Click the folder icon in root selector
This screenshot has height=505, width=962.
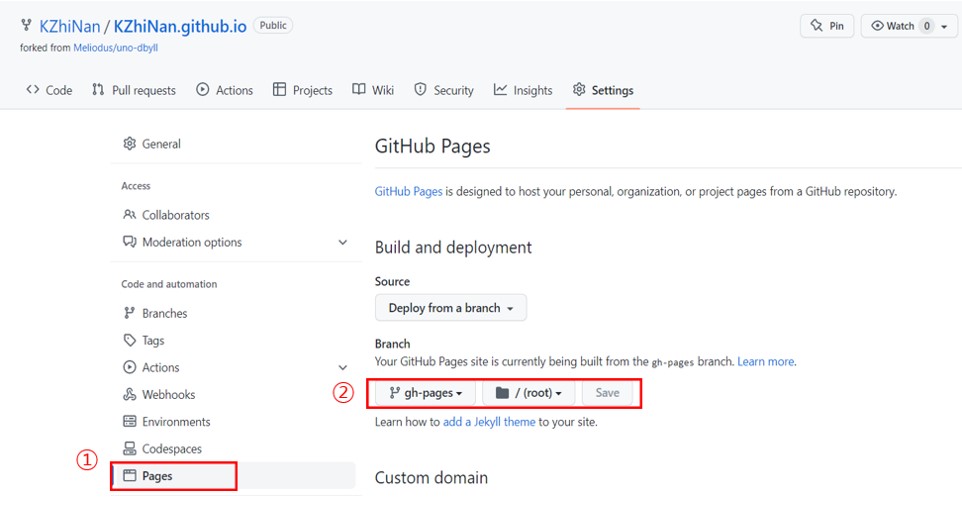click(502, 393)
